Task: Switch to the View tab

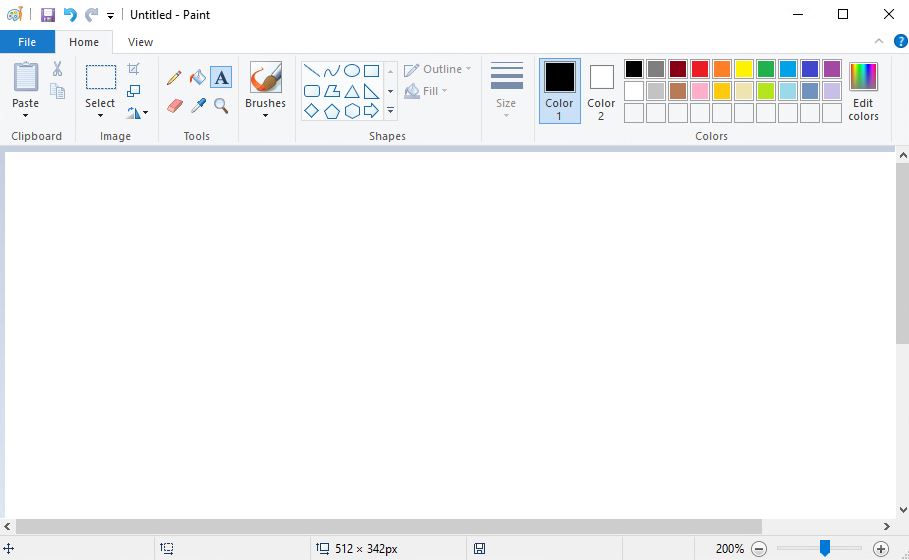Action: click(140, 42)
